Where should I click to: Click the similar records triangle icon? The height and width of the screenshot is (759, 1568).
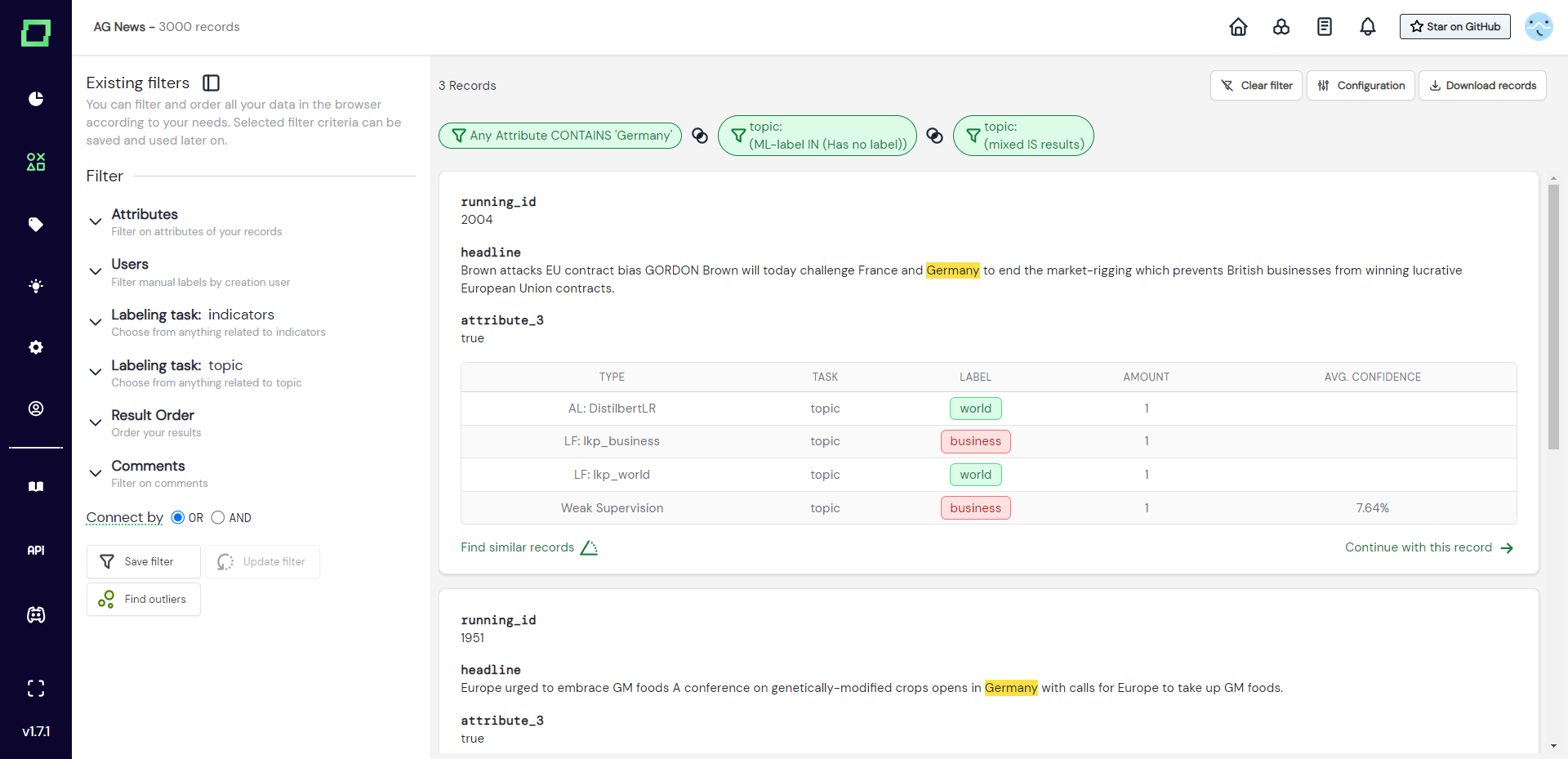click(x=589, y=547)
